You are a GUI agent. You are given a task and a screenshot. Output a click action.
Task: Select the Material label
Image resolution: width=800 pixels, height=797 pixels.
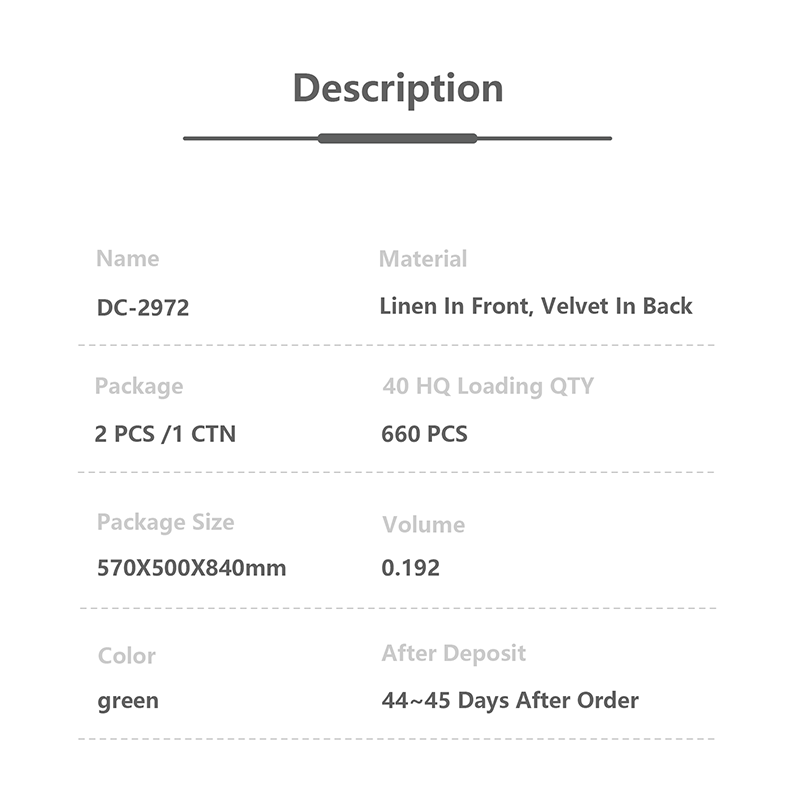click(423, 259)
